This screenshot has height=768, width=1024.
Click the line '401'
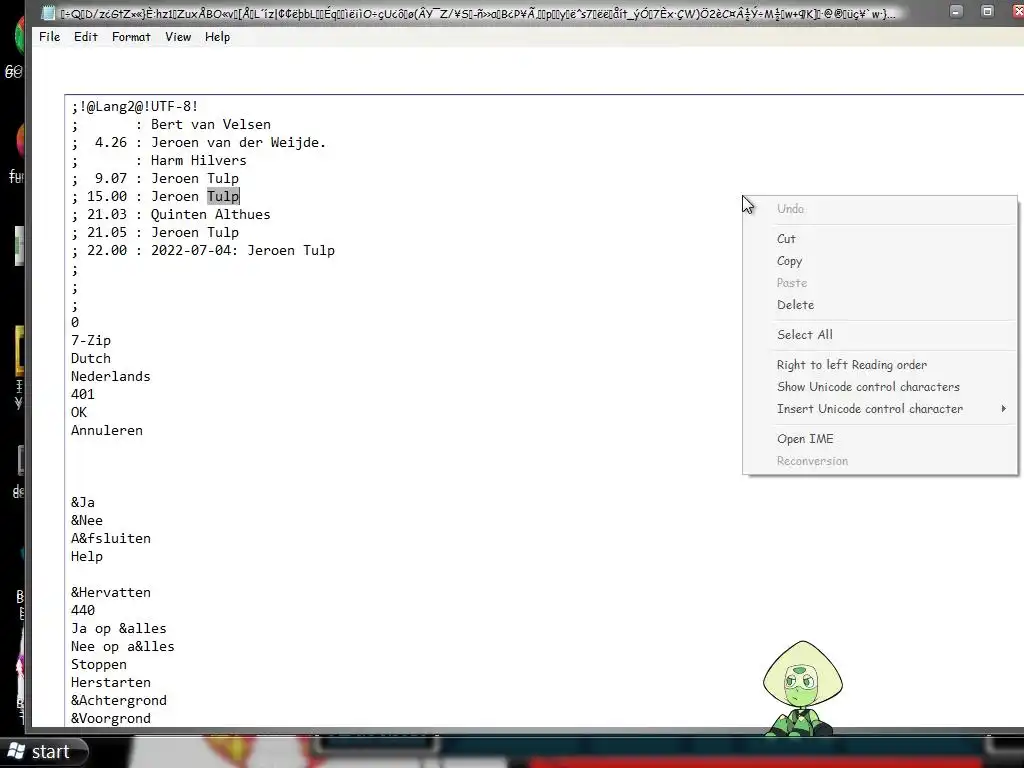pyautogui.click(x=83, y=394)
